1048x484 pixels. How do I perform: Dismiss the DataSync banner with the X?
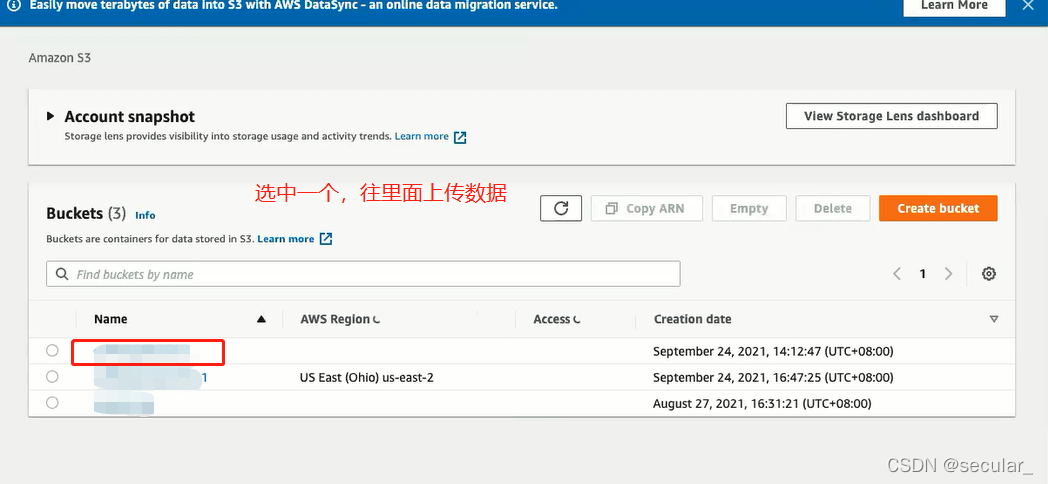click(x=1028, y=5)
